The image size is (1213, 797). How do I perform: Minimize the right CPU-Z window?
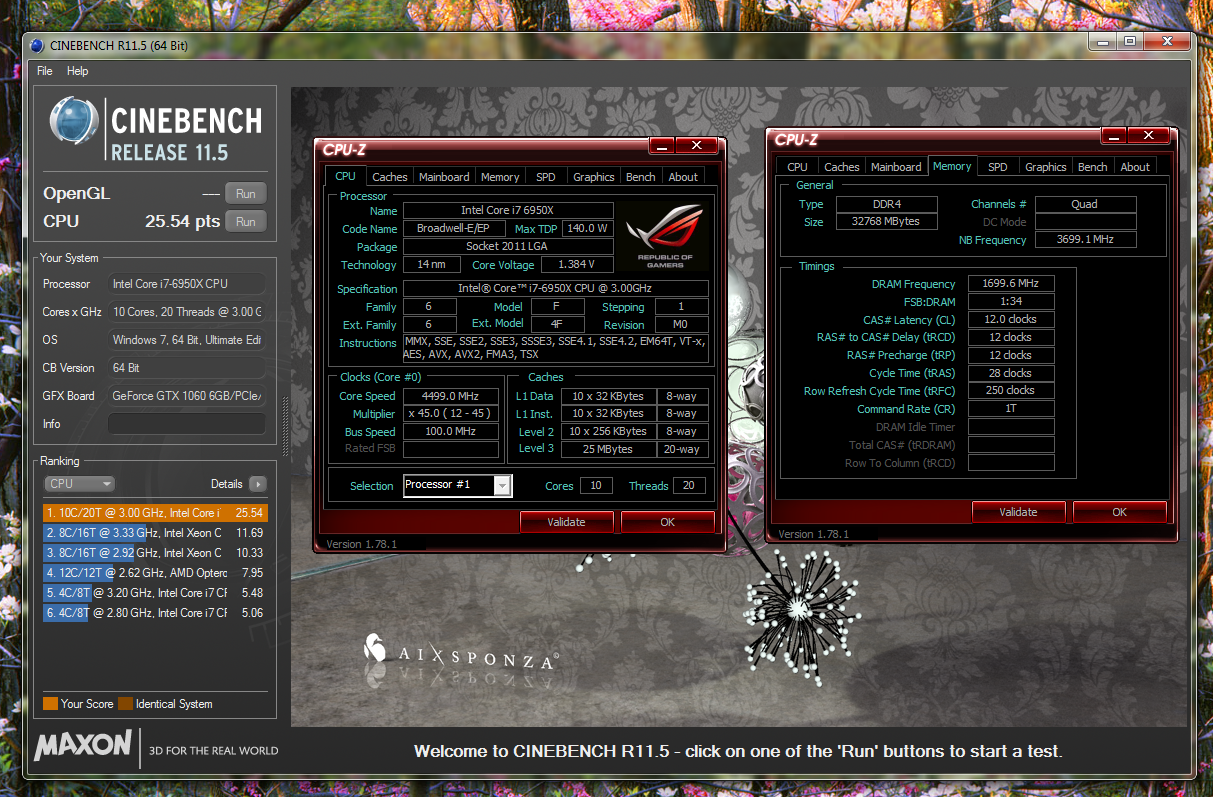click(1114, 136)
